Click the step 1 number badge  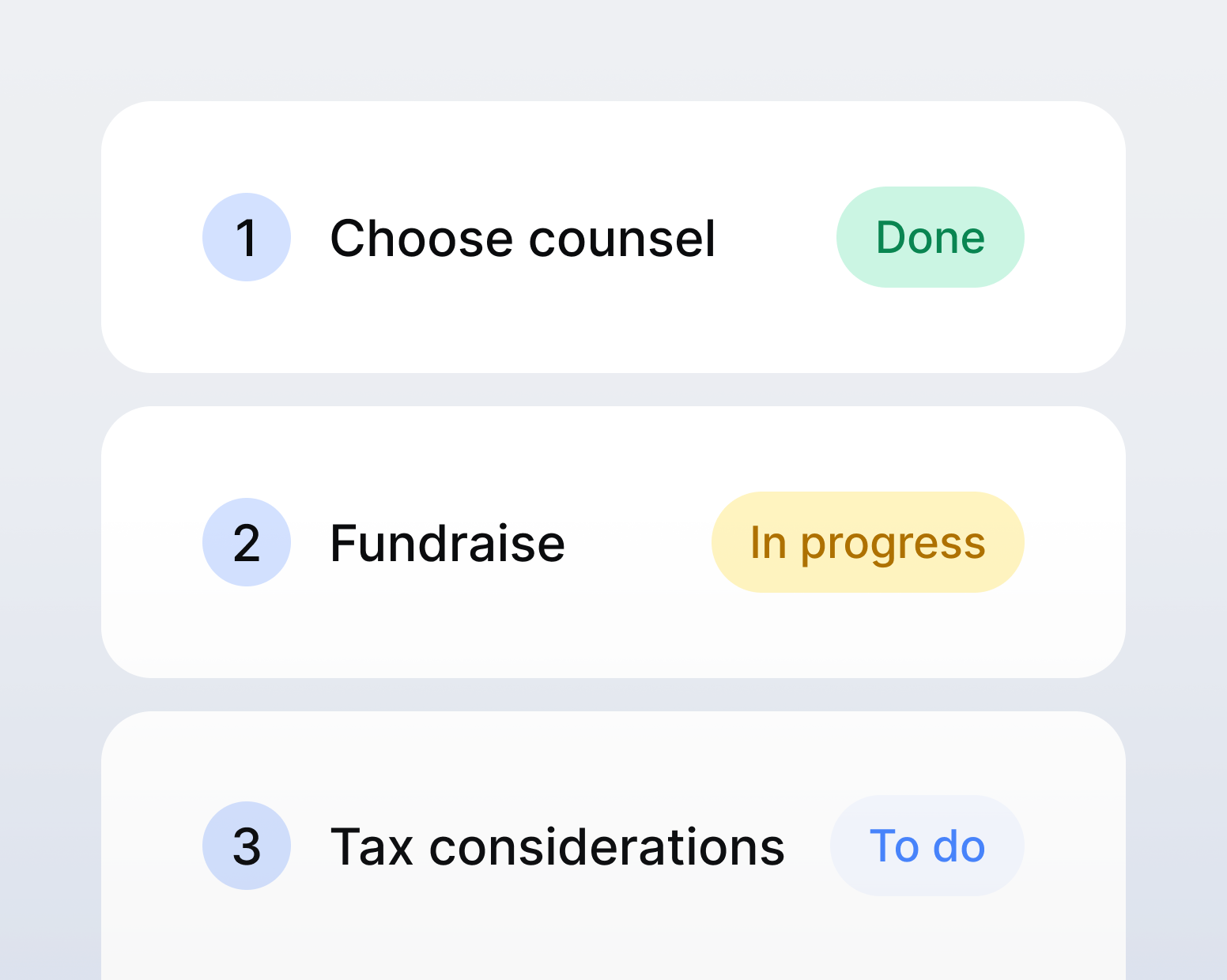coord(247,237)
